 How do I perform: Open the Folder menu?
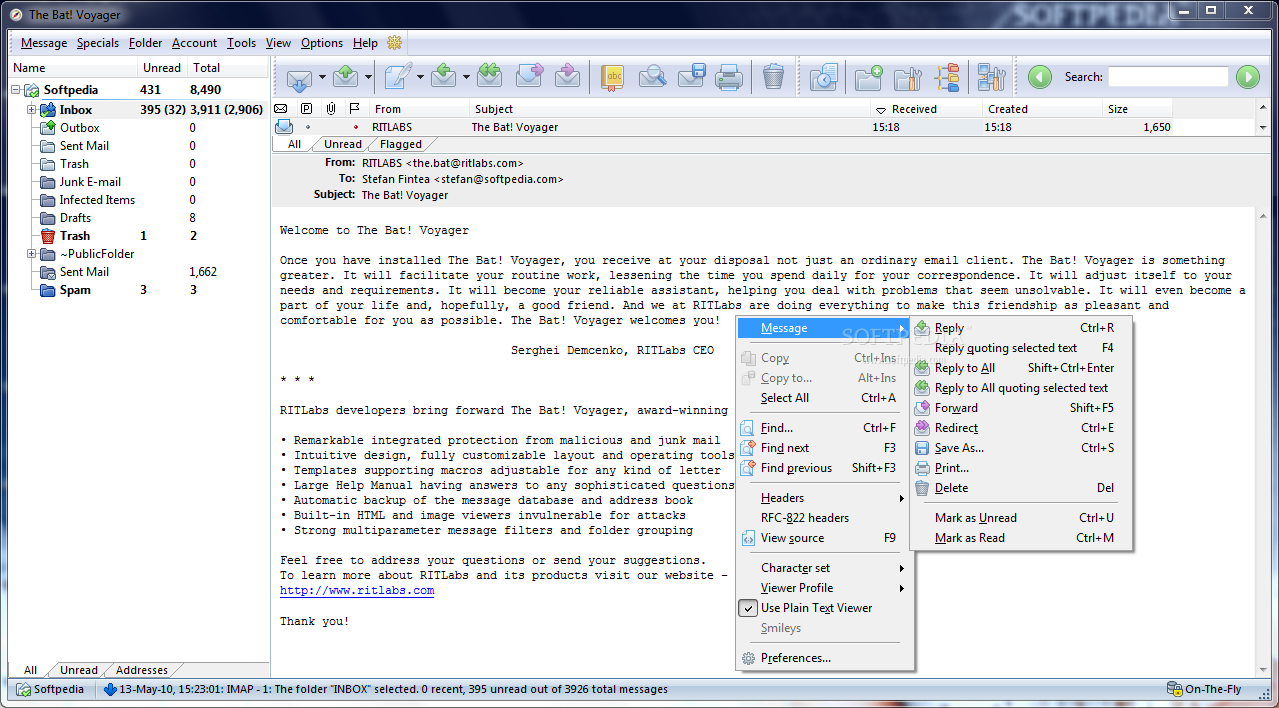[146, 43]
